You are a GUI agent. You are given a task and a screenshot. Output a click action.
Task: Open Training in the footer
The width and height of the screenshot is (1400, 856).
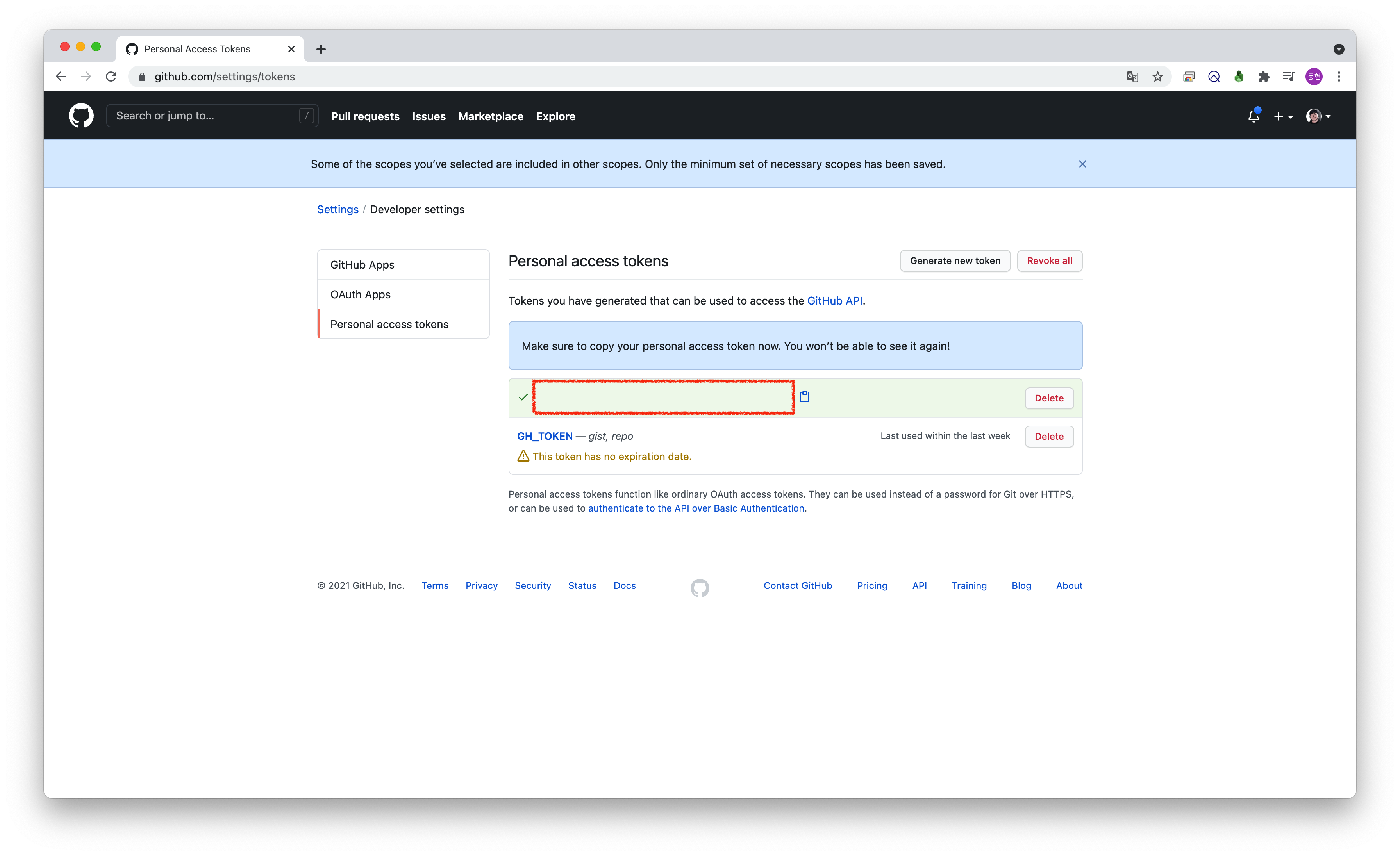tap(969, 586)
